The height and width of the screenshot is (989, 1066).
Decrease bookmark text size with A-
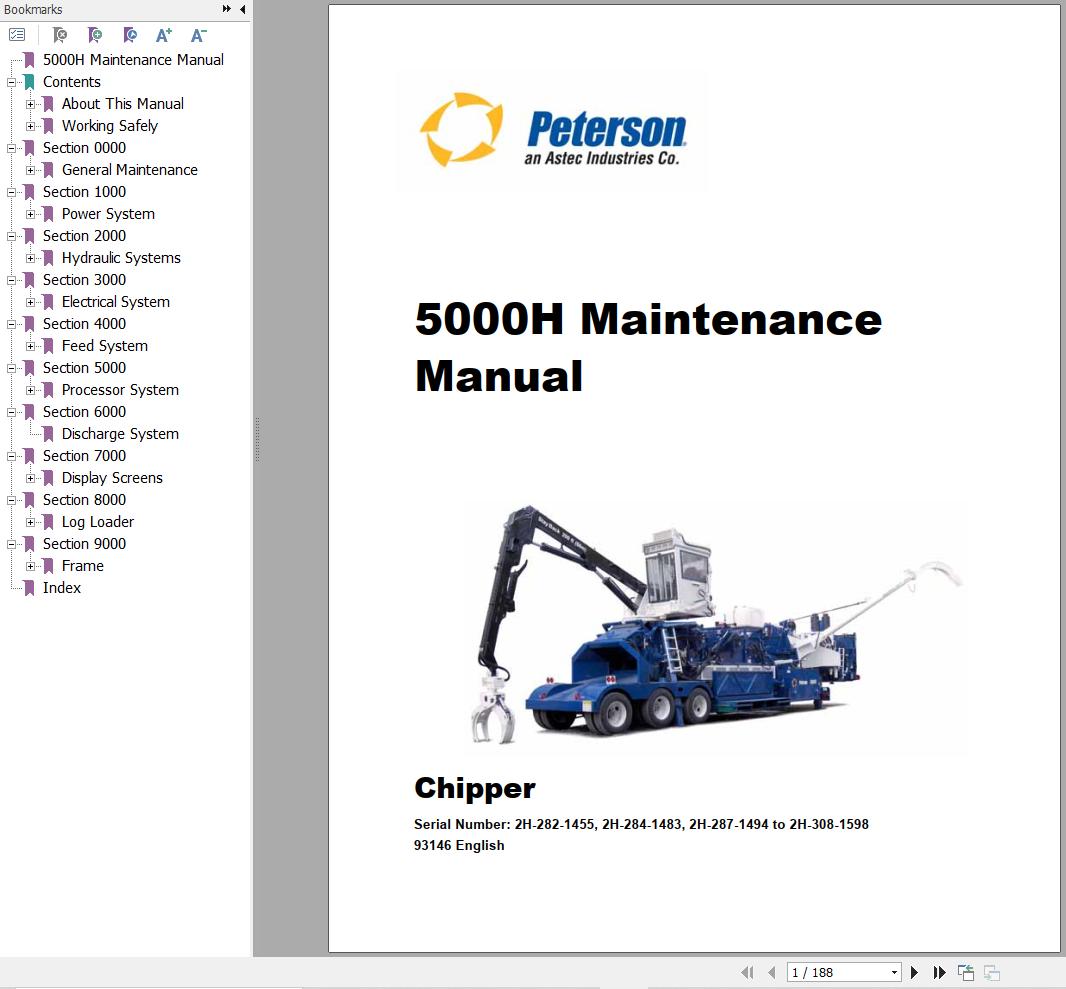pyautogui.click(x=199, y=35)
